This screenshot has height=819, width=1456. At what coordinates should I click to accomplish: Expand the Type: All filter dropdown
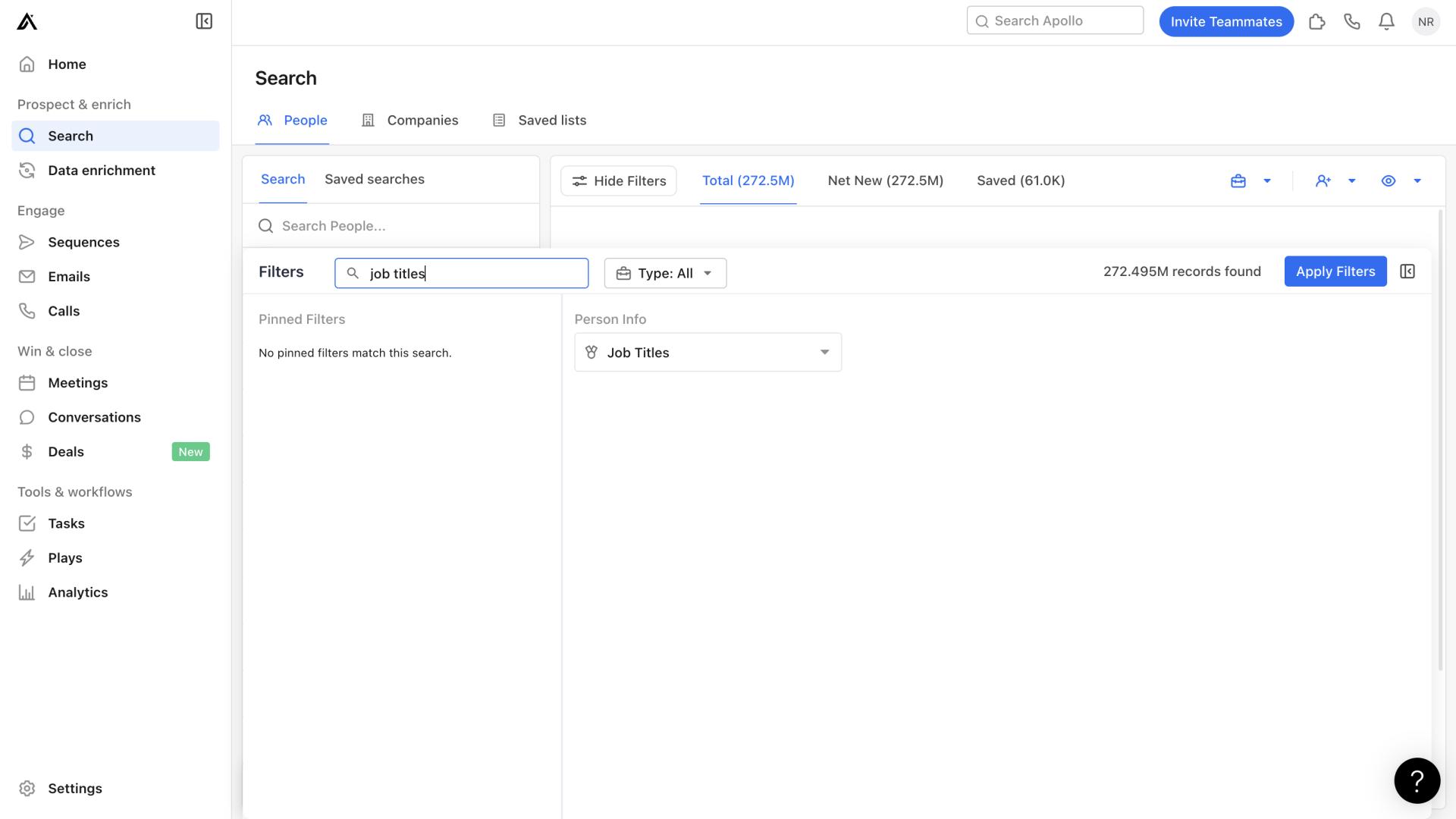coord(665,271)
